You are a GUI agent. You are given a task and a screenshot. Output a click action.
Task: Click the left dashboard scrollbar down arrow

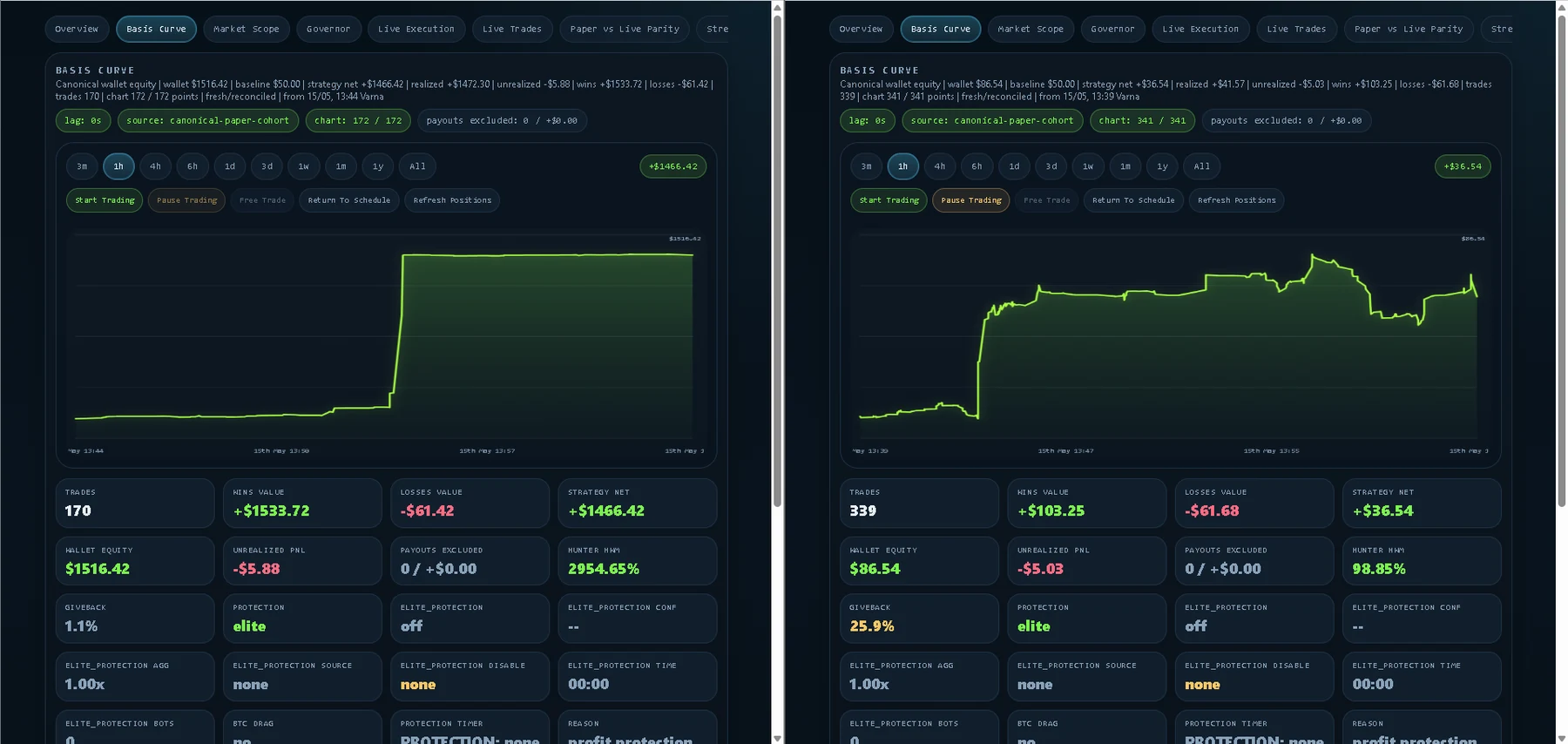(777, 738)
